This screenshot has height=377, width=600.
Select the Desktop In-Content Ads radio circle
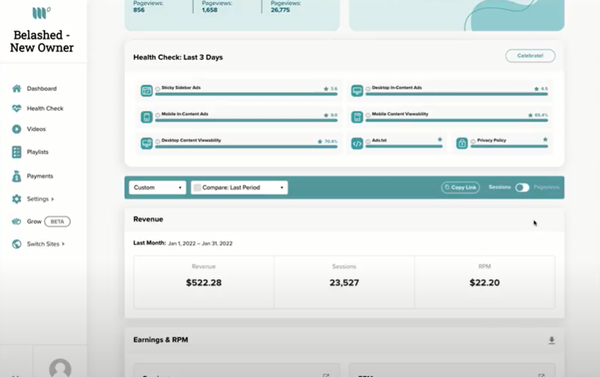(368, 89)
